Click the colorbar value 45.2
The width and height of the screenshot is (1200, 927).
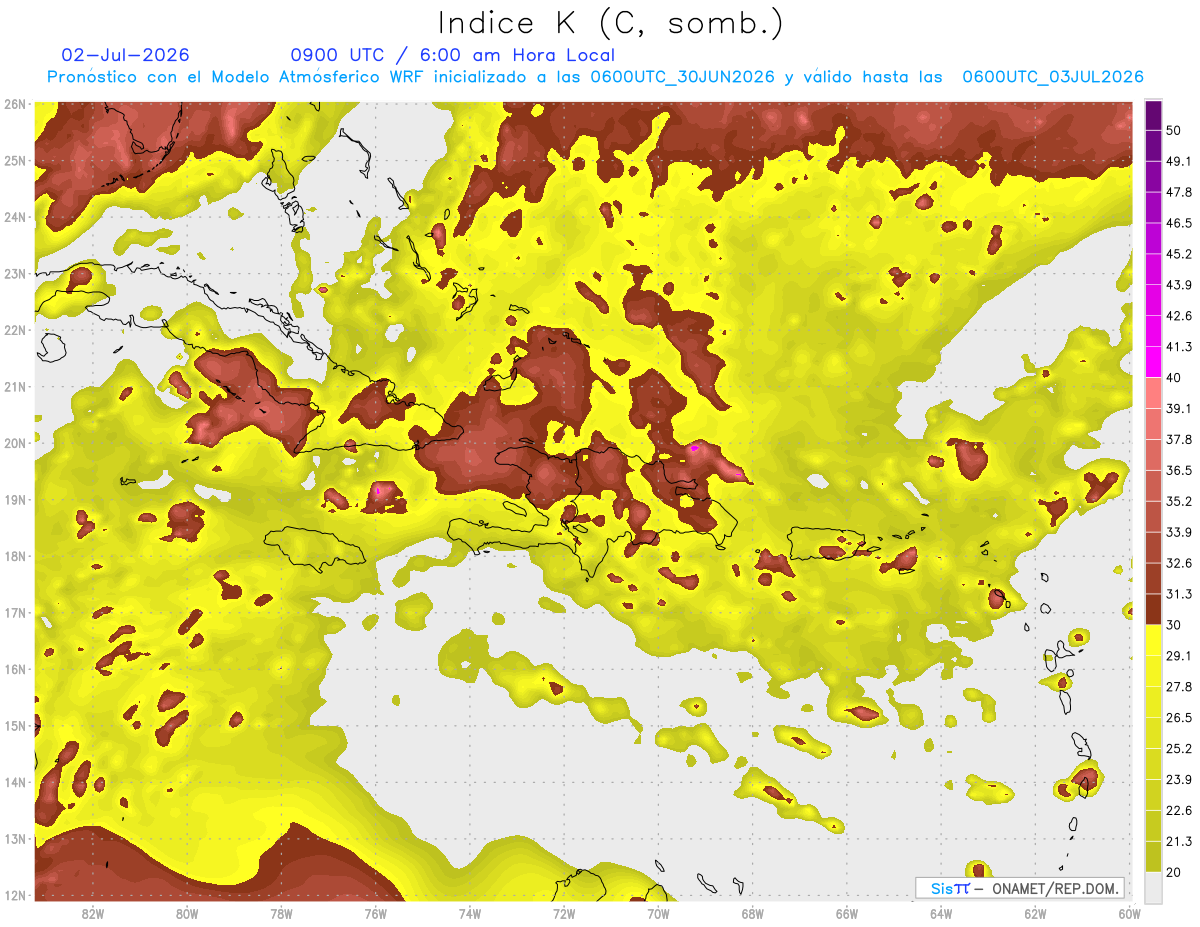[1179, 254]
